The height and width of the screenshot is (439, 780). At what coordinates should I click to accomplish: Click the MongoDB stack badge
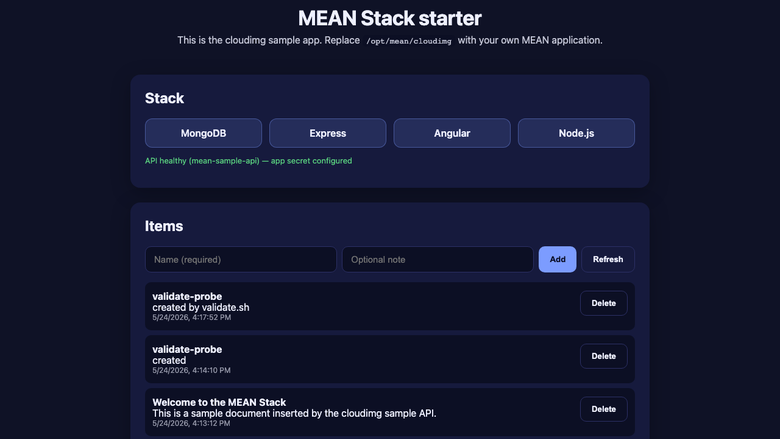[x=203, y=133]
